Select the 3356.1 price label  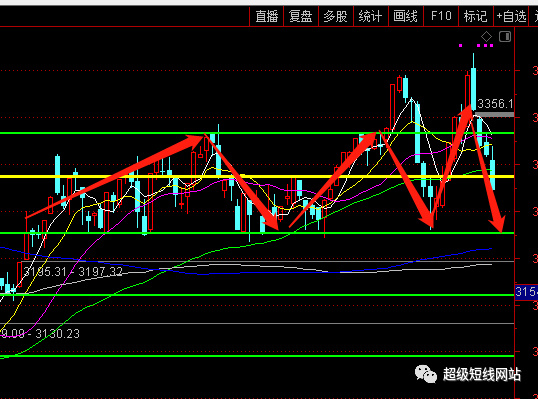pyautogui.click(x=495, y=103)
